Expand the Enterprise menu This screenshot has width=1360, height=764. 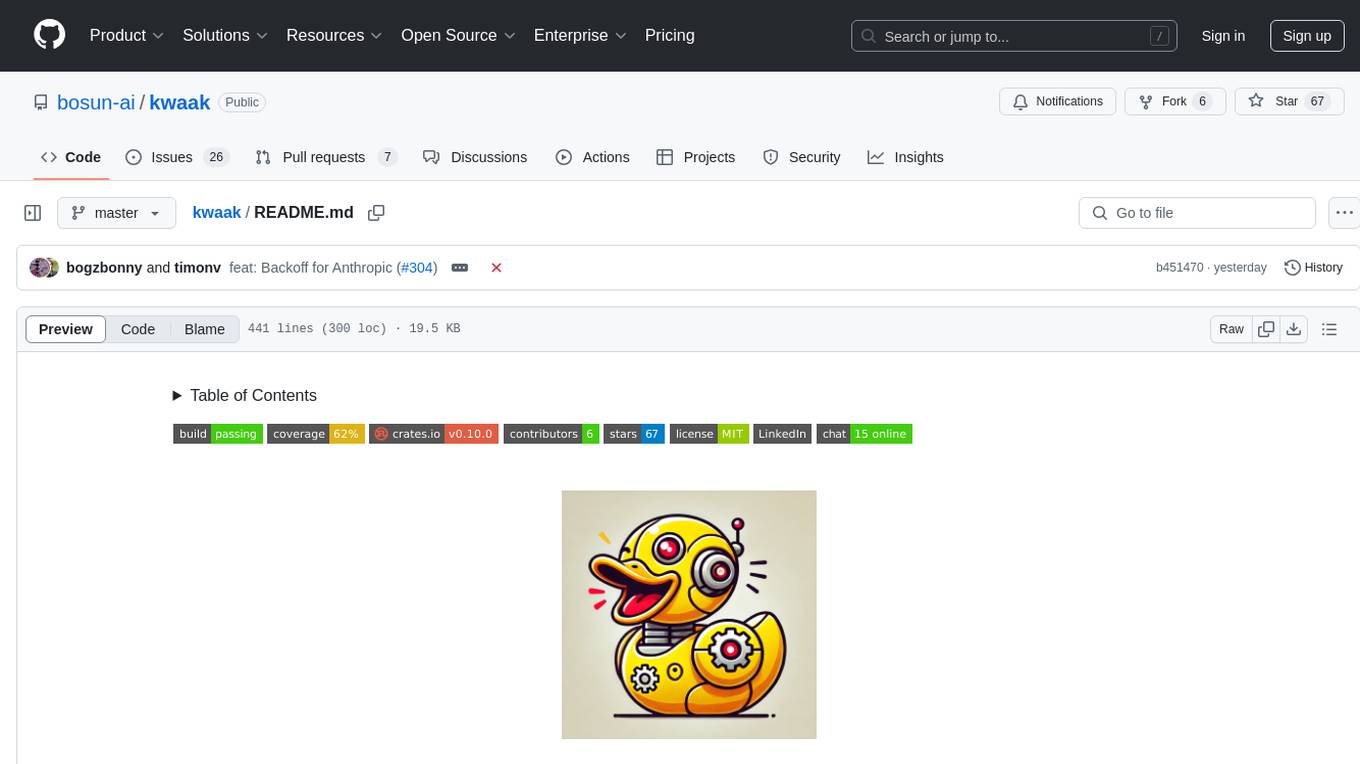pyautogui.click(x=580, y=35)
